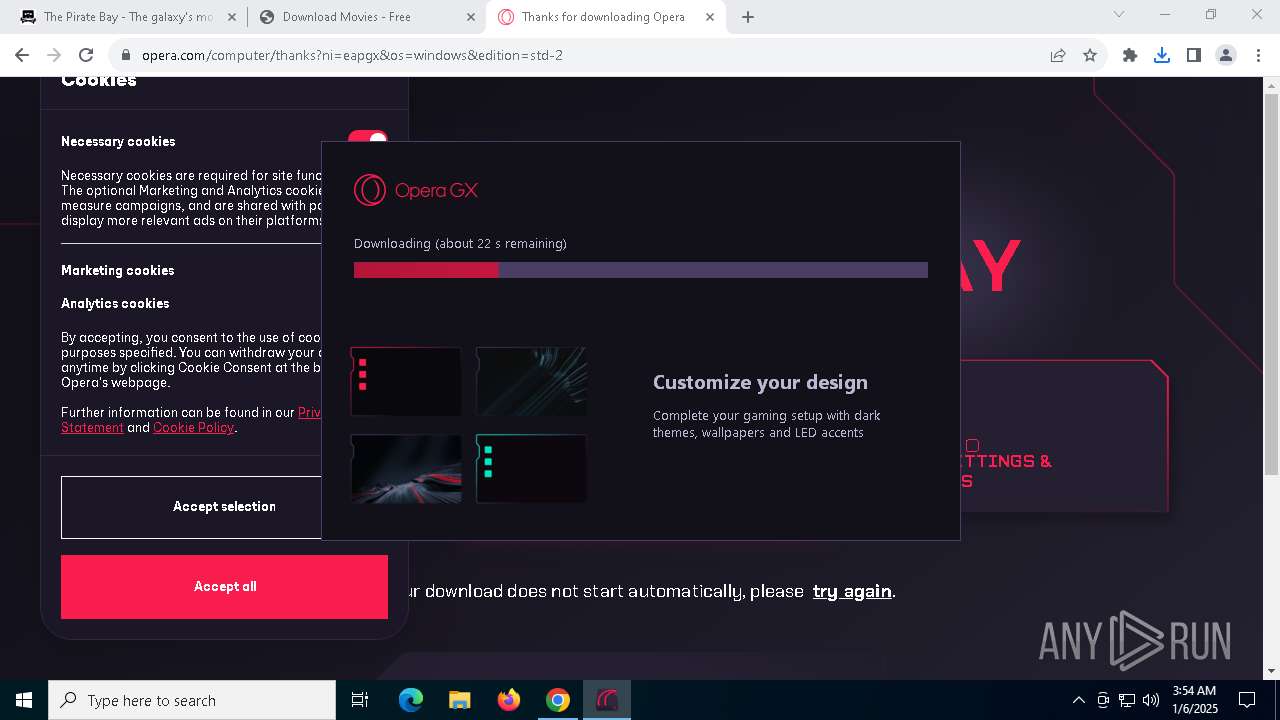Expand the tab search dropdown arrow
The image size is (1280, 720).
click(x=1119, y=15)
